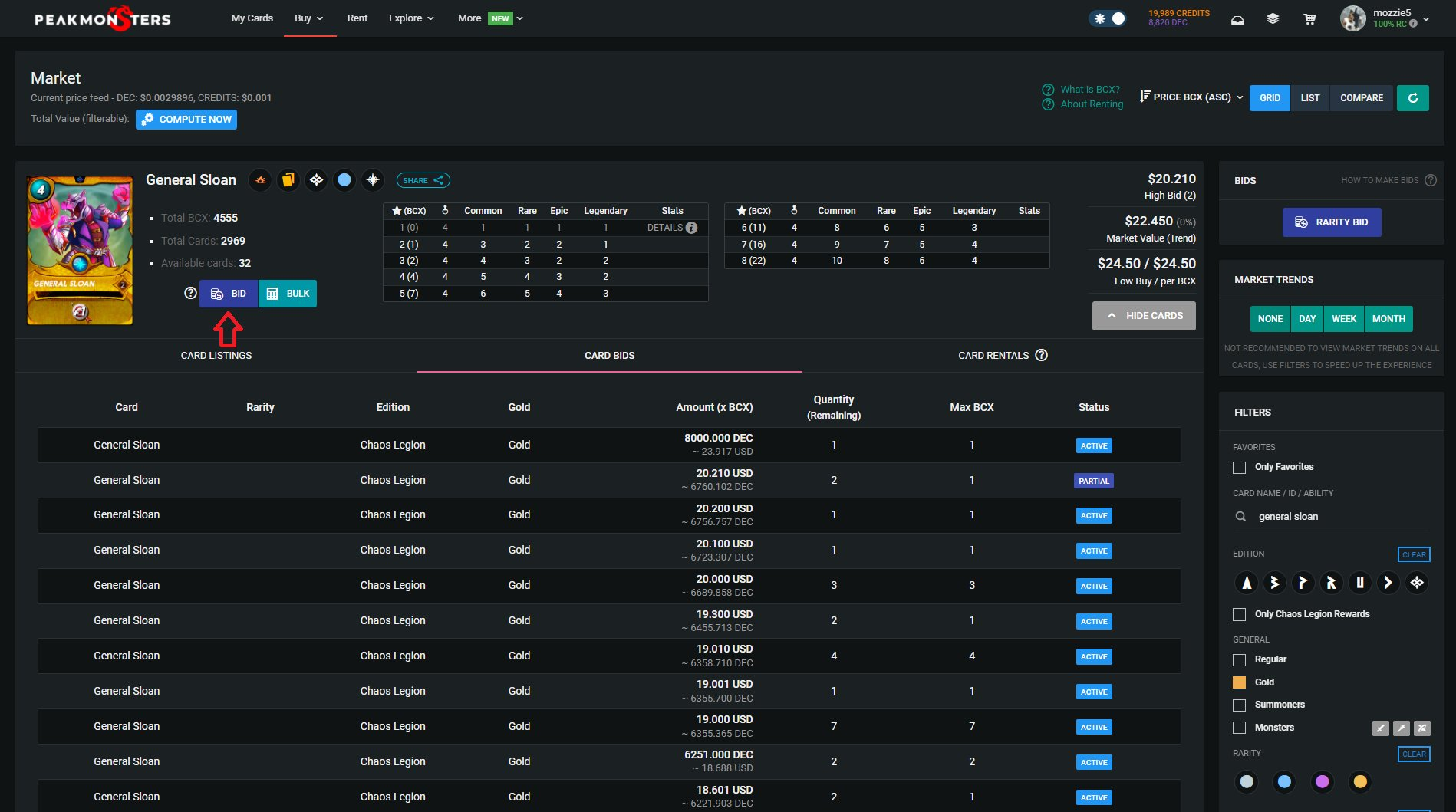Switch to LIST view
This screenshot has height=812, width=1456.
(1310, 98)
